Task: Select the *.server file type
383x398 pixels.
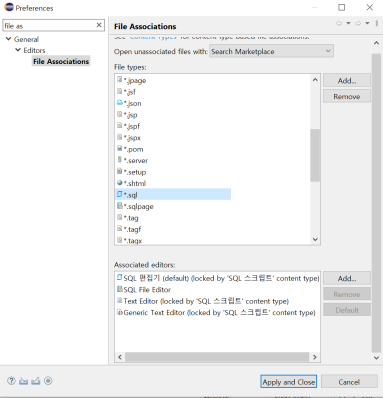Action: (132, 160)
